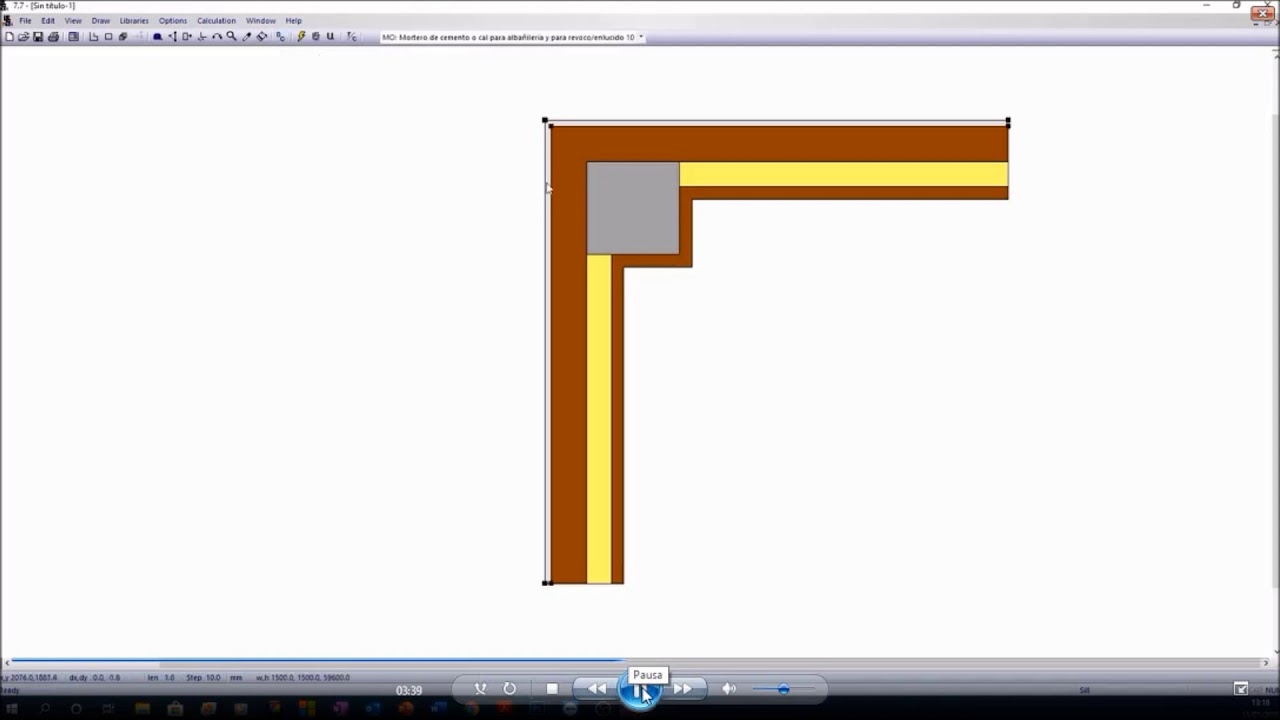The image size is (1280, 720).
Task: Click the temperature toolbar icon
Action: 351,37
